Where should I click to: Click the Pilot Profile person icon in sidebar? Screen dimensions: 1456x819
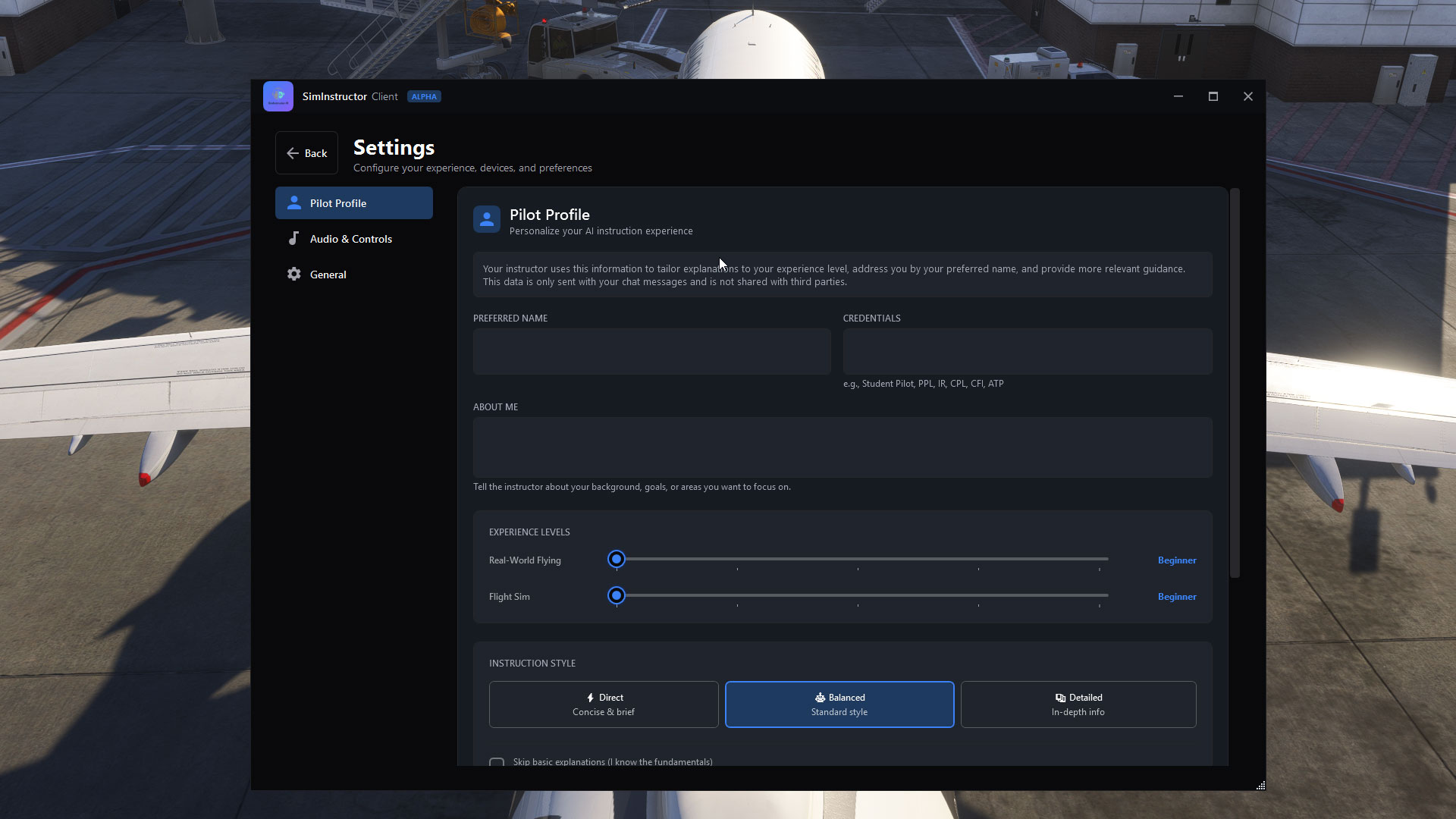[294, 203]
